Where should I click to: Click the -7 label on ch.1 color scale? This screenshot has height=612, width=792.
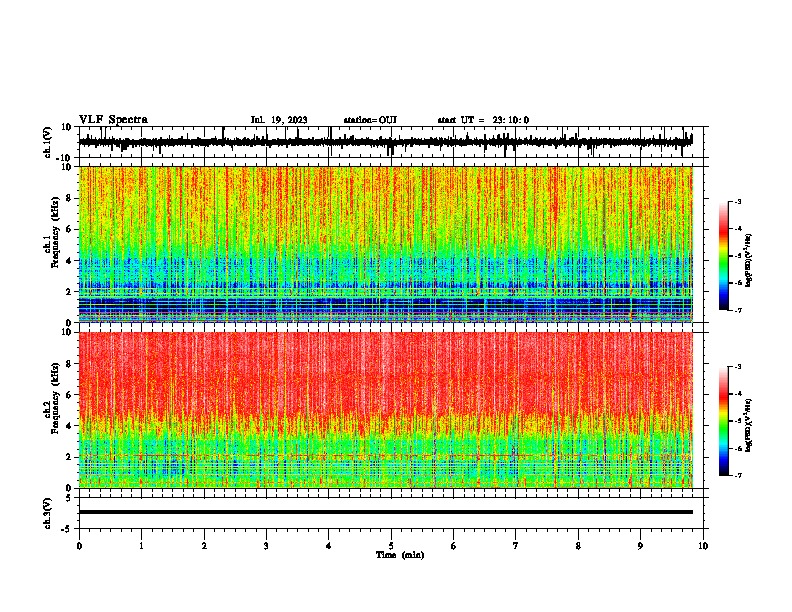point(737,310)
